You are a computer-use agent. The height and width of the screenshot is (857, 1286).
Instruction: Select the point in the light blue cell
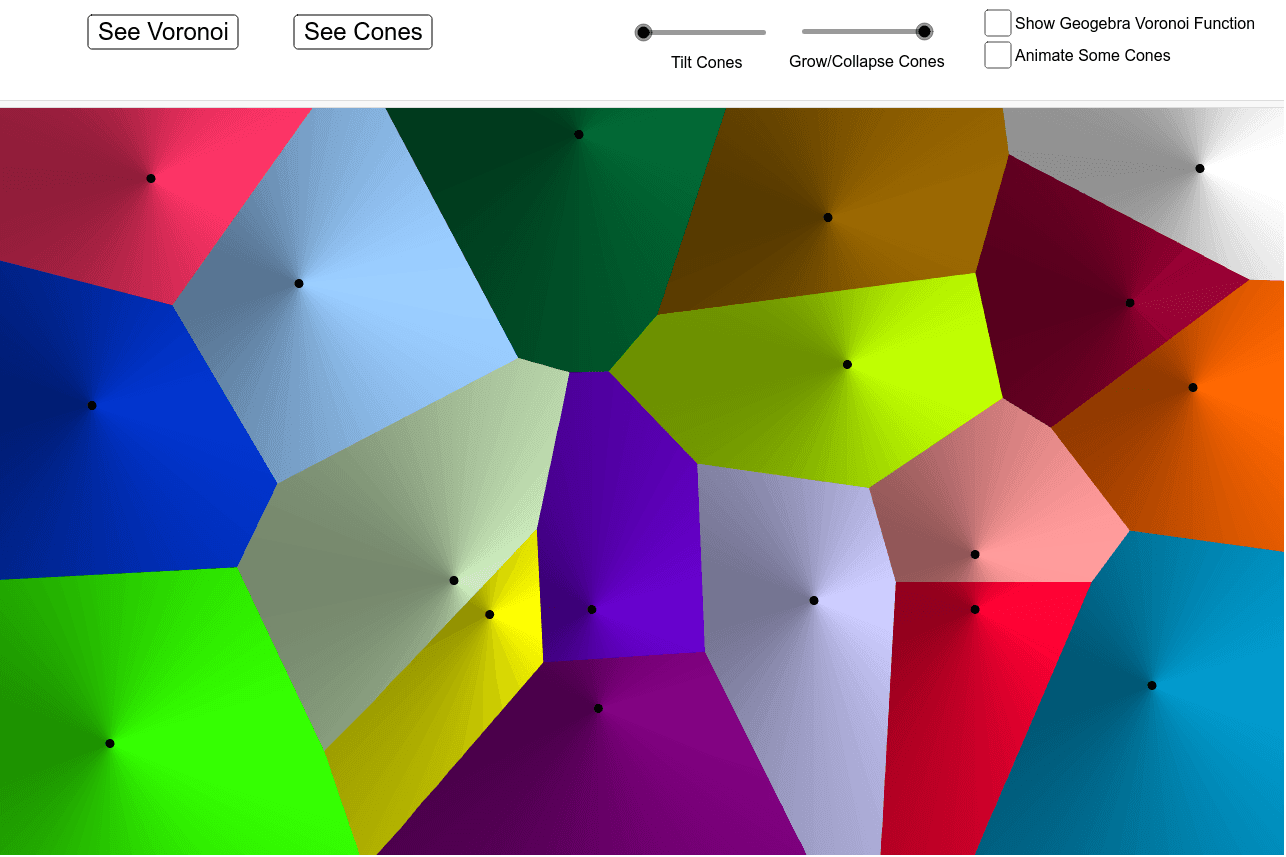pos(299,284)
